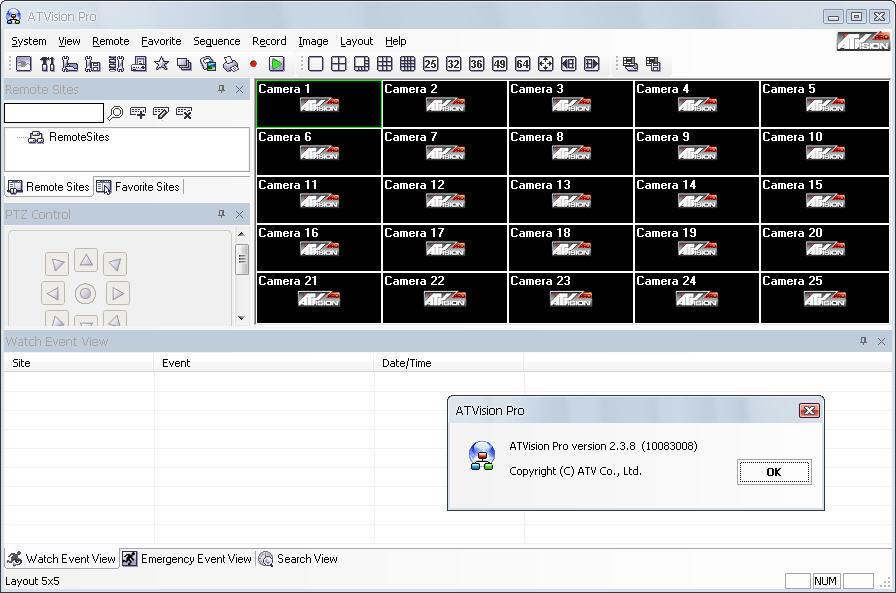Switch to the Favorite Sites tab
Screen dimensions: 896x593
click(x=138, y=187)
